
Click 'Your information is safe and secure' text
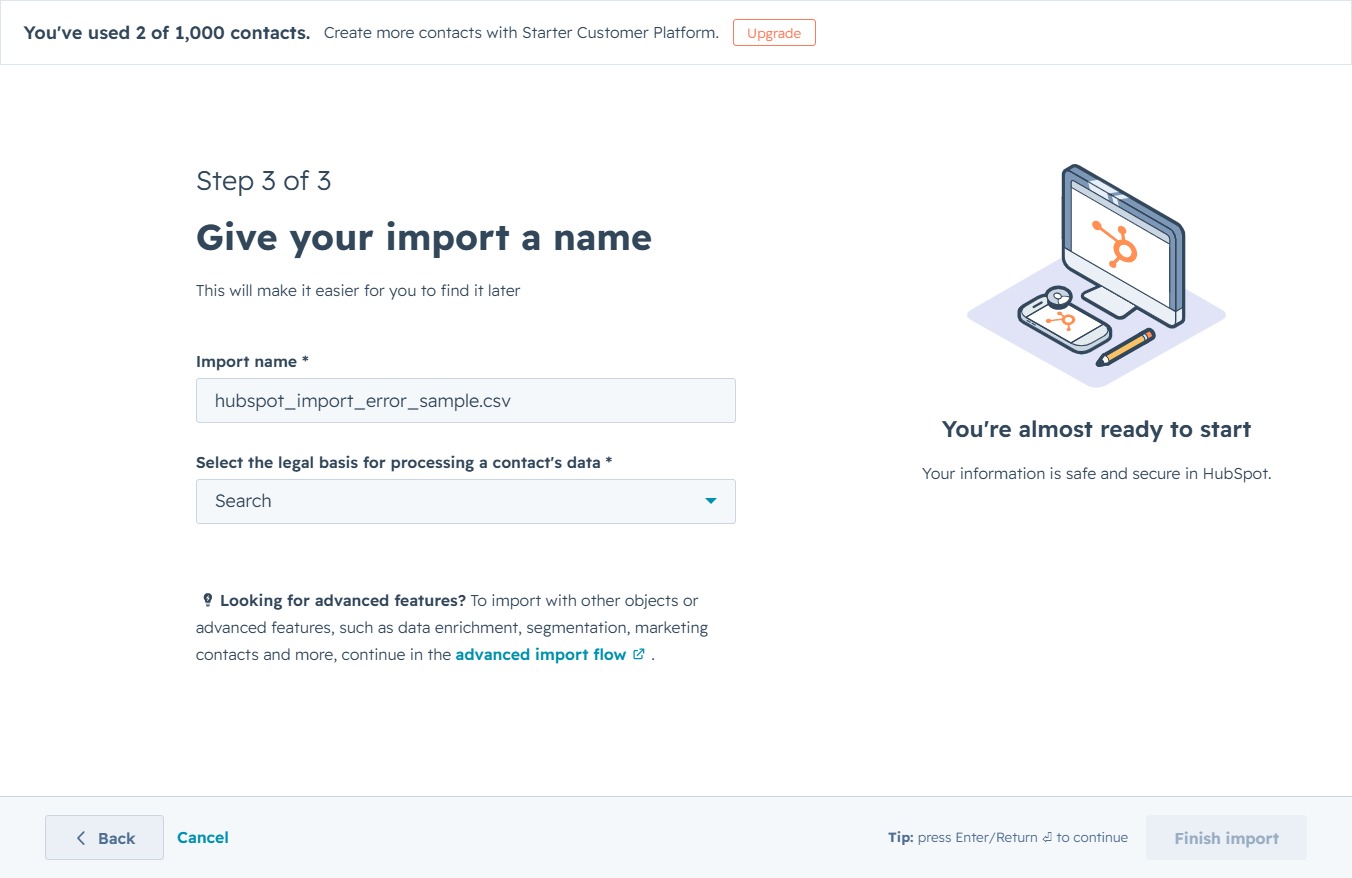click(x=1097, y=474)
